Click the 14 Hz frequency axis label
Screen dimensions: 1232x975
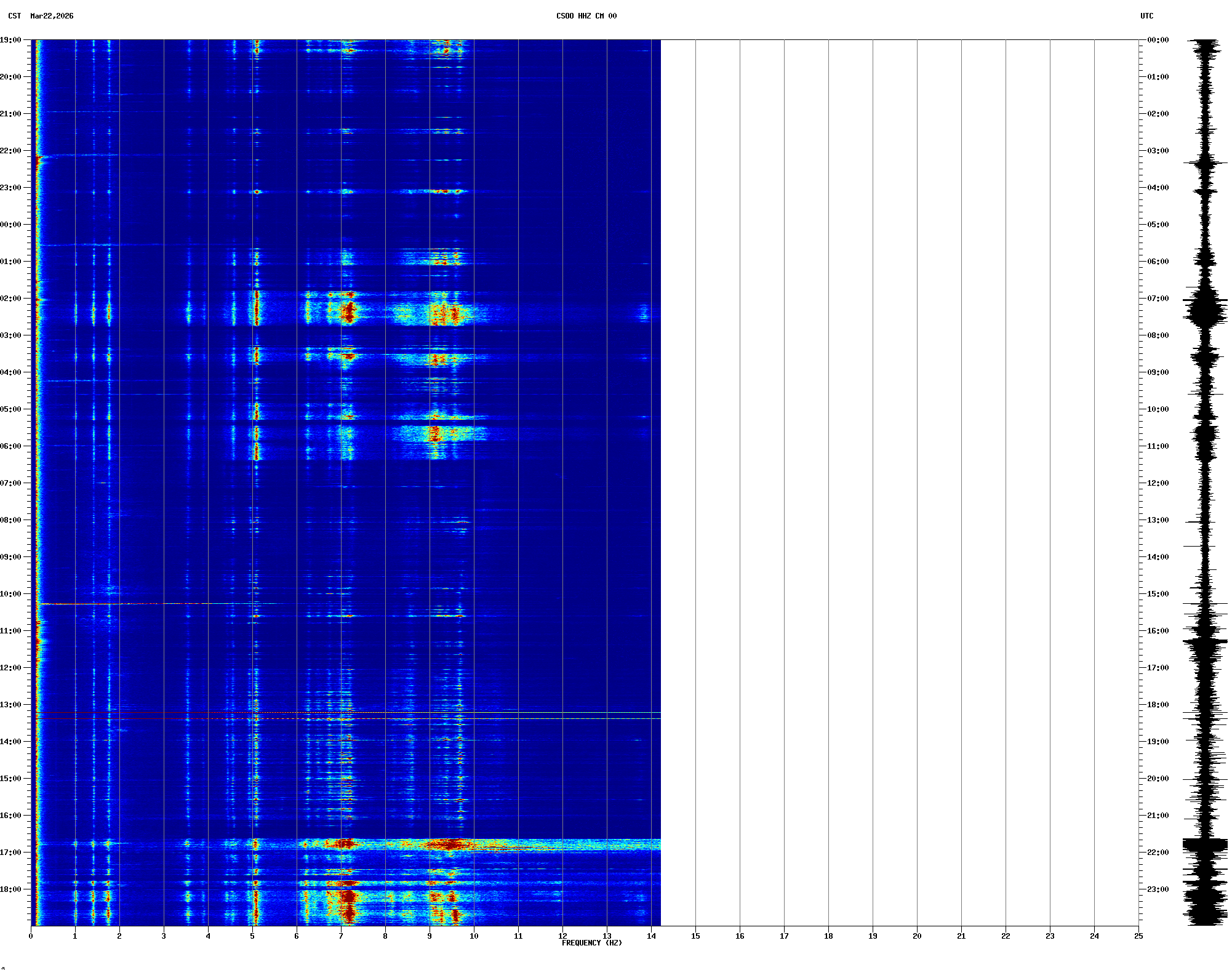coord(651,936)
